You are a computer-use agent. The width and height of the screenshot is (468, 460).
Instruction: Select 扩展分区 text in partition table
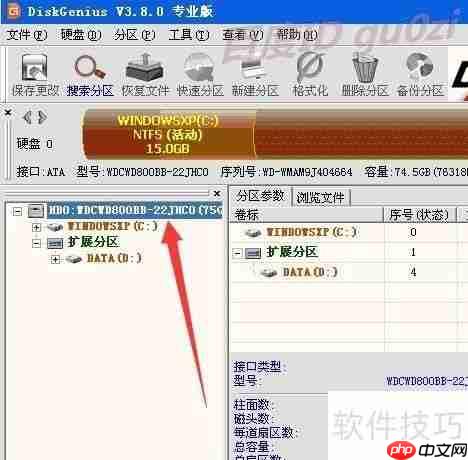[x=291, y=253]
